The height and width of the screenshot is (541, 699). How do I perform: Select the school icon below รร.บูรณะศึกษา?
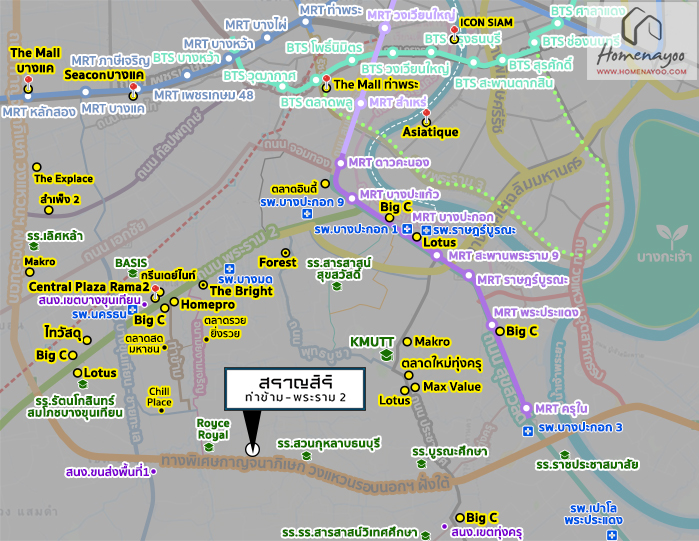[421, 464]
